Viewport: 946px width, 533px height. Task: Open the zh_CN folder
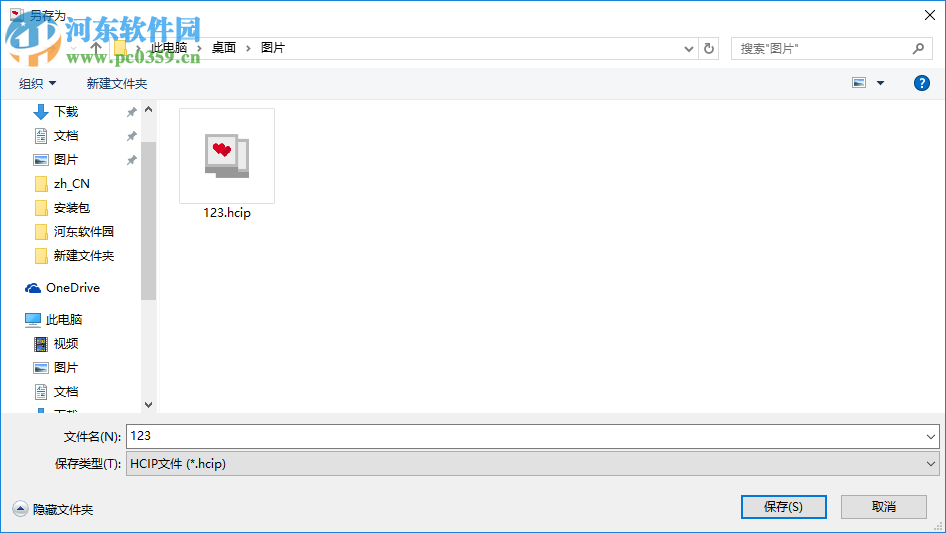pos(72,184)
